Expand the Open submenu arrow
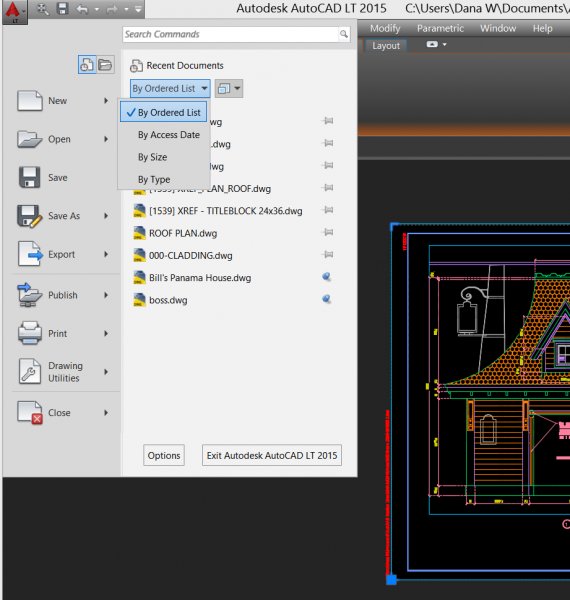Viewport: 570px width, 600px height. tap(106, 139)
